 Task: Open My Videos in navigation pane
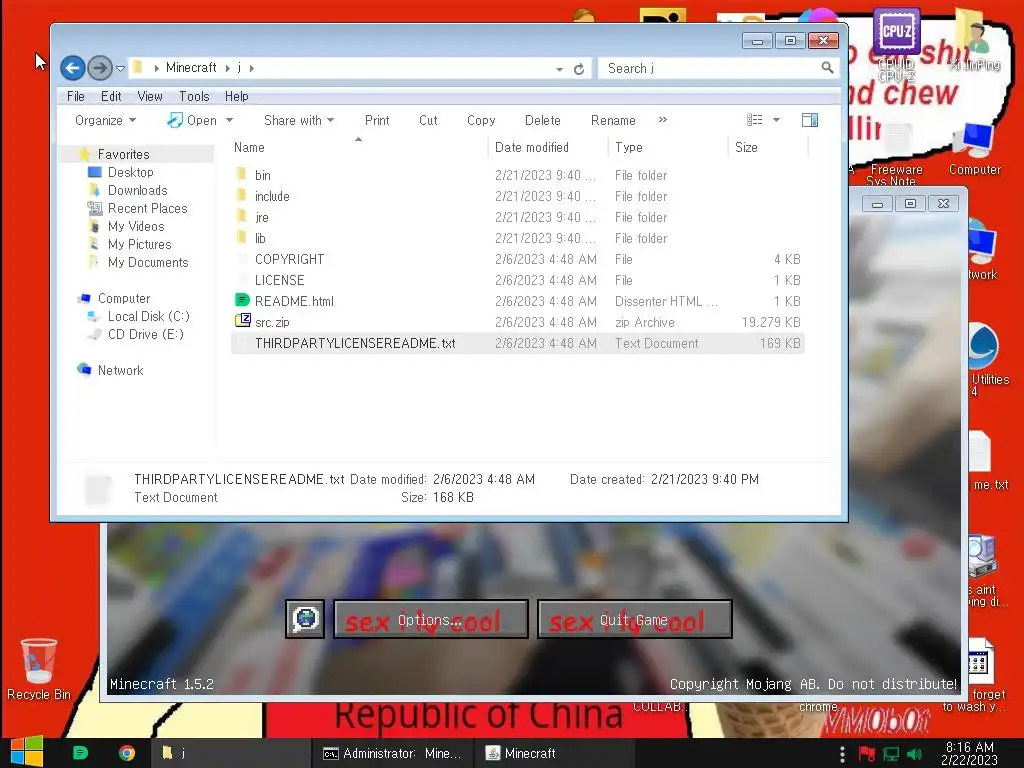click(136, 226)
